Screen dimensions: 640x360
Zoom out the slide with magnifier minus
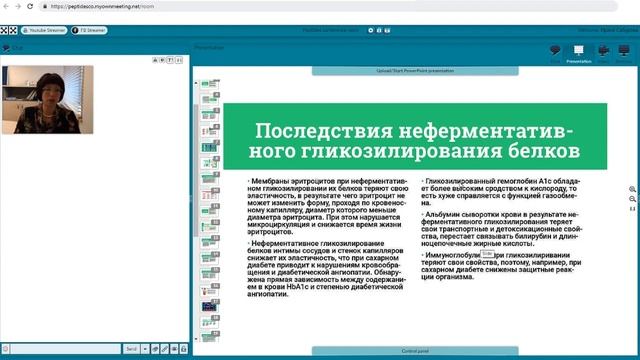click(632, 199)
